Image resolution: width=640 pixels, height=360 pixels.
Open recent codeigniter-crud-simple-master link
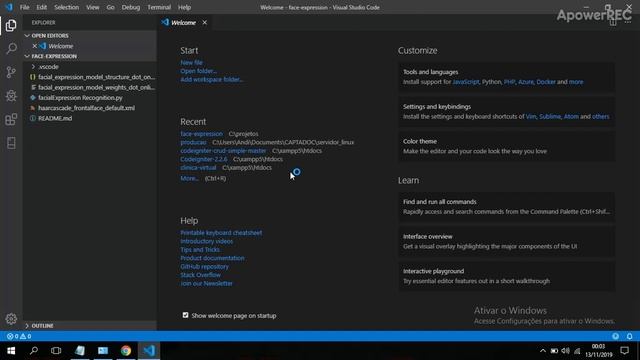[223, 151]
